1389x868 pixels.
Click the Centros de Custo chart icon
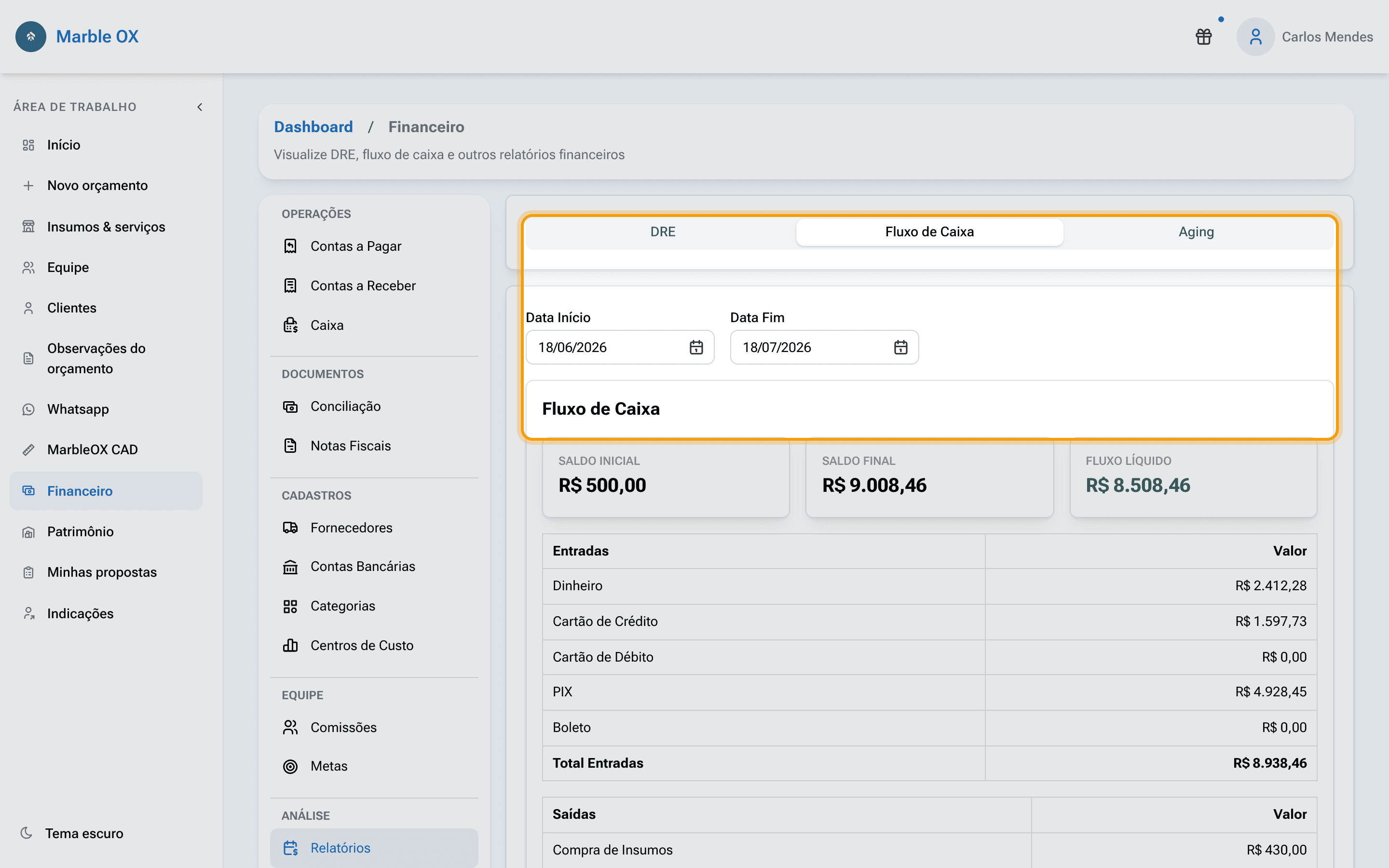290,646
